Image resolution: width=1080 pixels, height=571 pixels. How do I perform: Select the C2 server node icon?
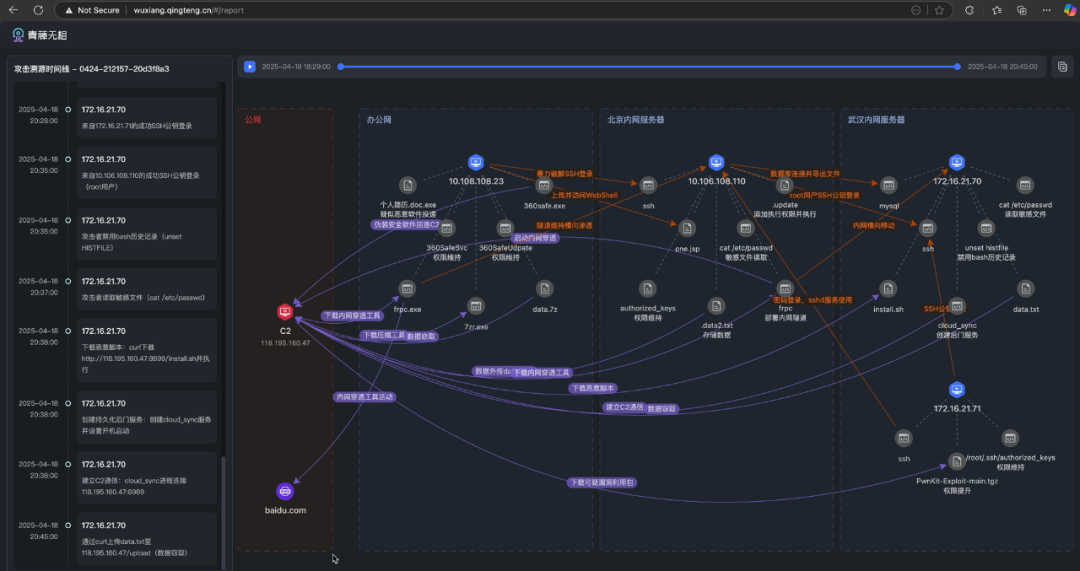(x=285, y=312)
